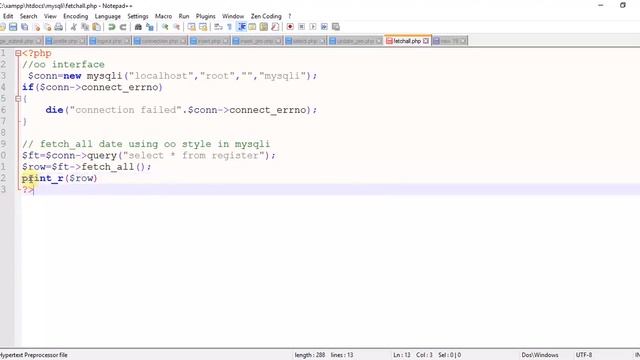The height and width of the screenshot is (360, 640).
Task: Click the Redo toolbar icon
Action: pos(123,27)
